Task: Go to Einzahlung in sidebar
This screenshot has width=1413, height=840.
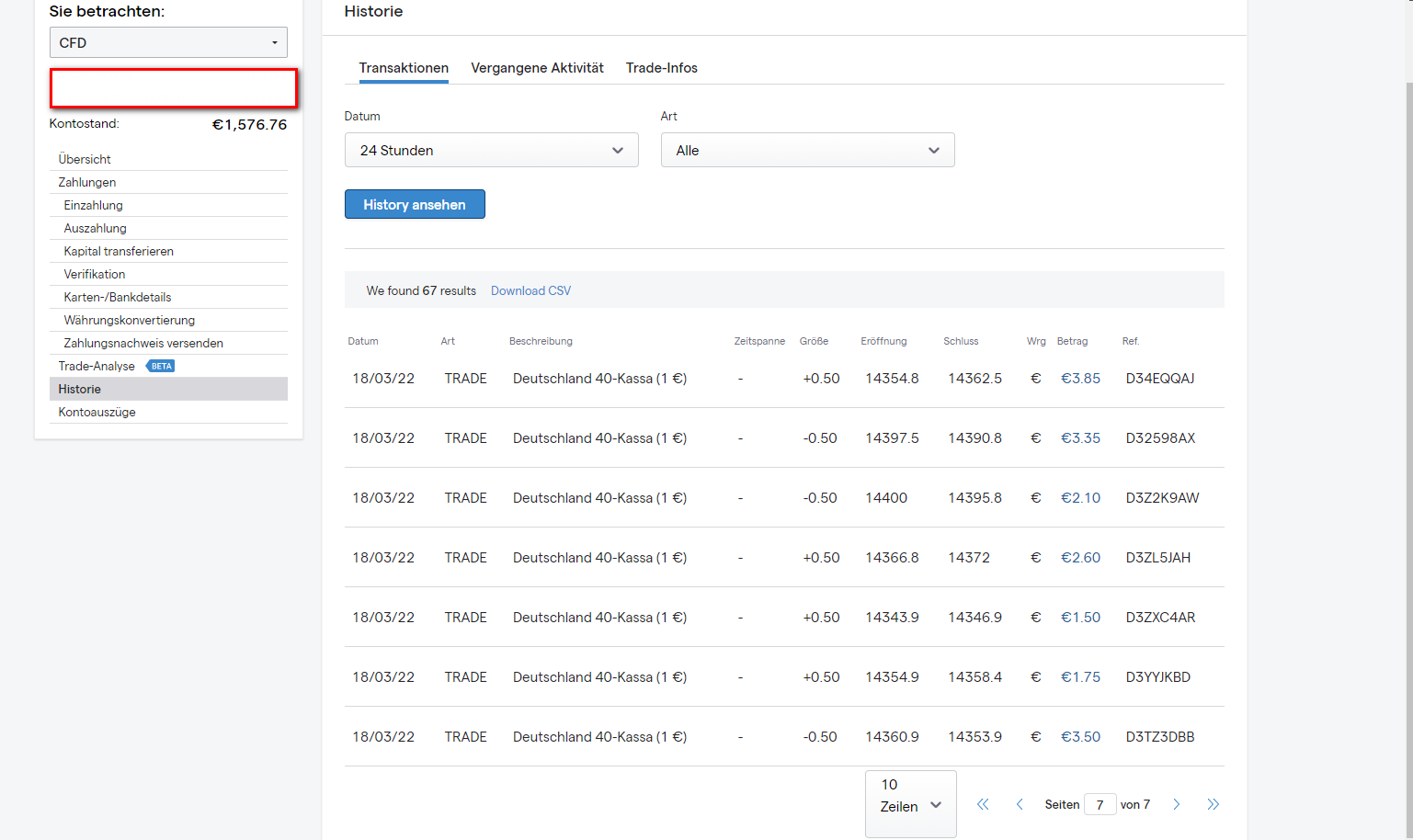Action: (x=93, y=205)
